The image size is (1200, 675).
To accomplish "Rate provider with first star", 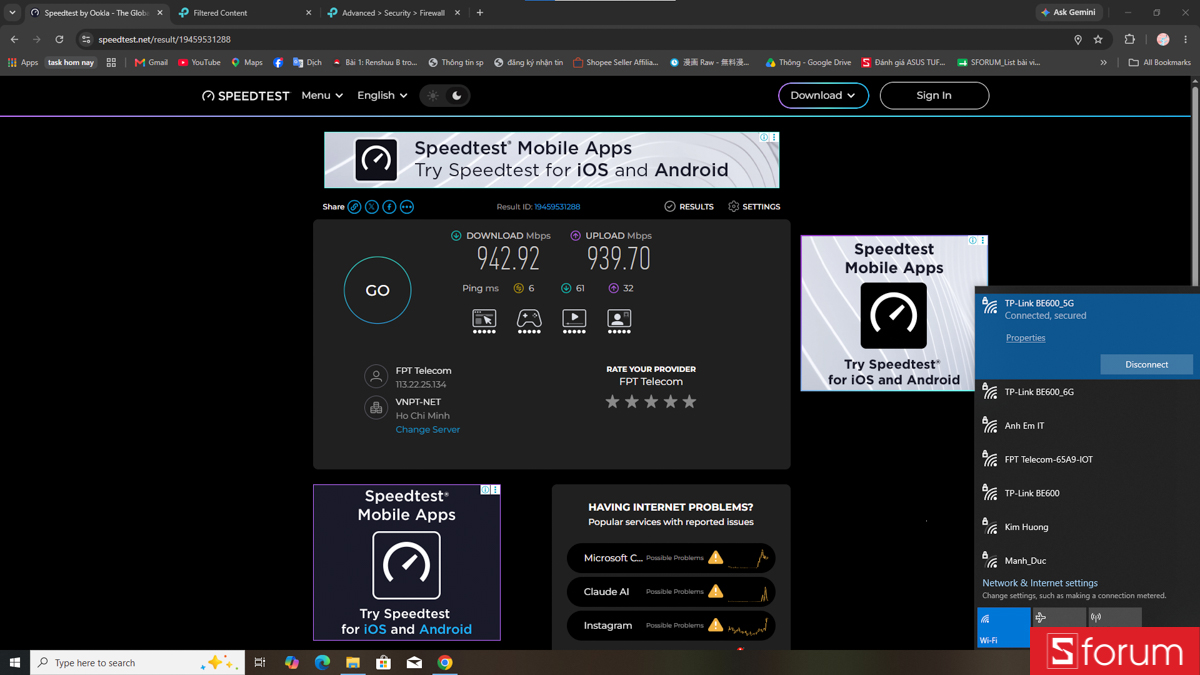I will click(x=612, y=401).
